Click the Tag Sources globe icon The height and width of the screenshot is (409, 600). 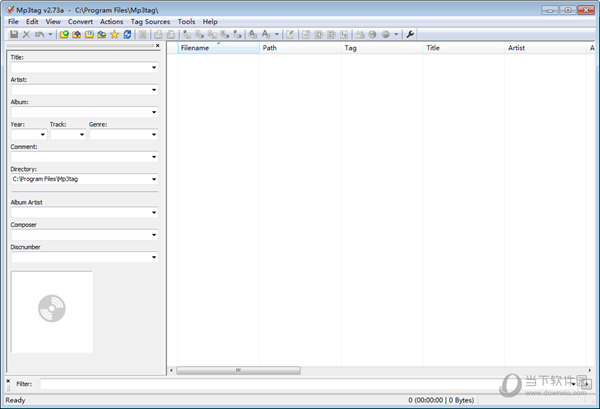point(385,34)
